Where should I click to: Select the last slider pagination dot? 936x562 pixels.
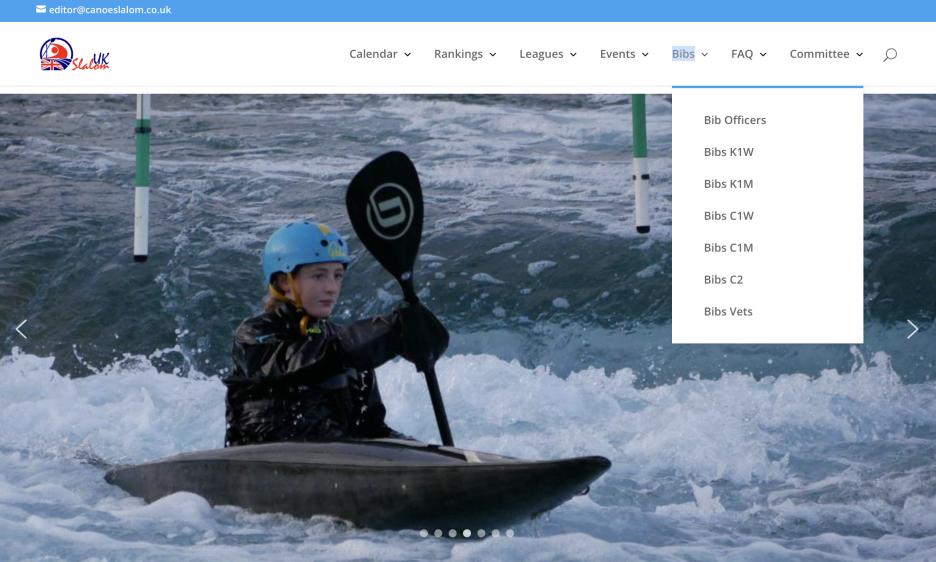pyautogui.click(x=510, y=534)
